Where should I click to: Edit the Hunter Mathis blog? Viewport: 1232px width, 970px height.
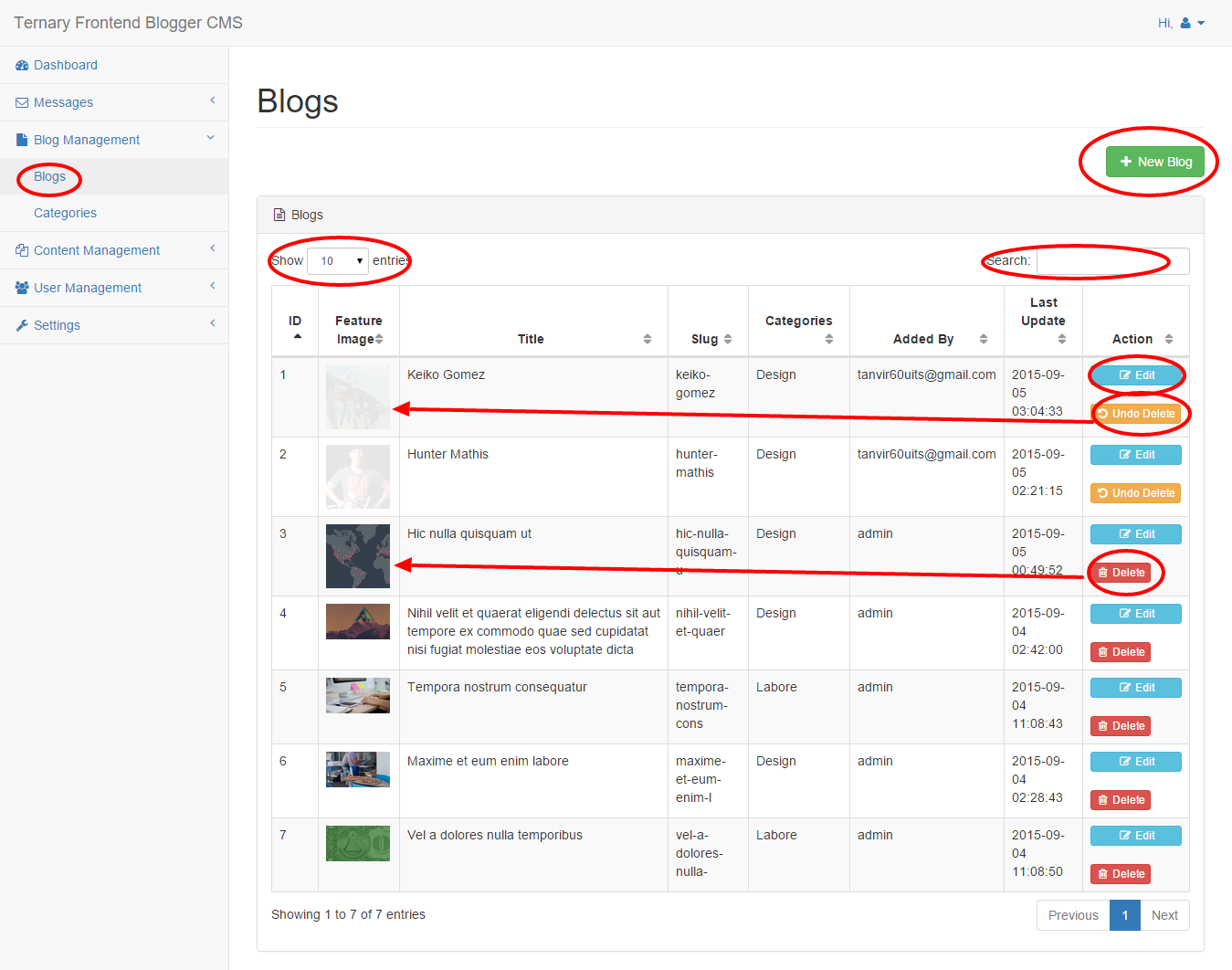(1136, 455)
